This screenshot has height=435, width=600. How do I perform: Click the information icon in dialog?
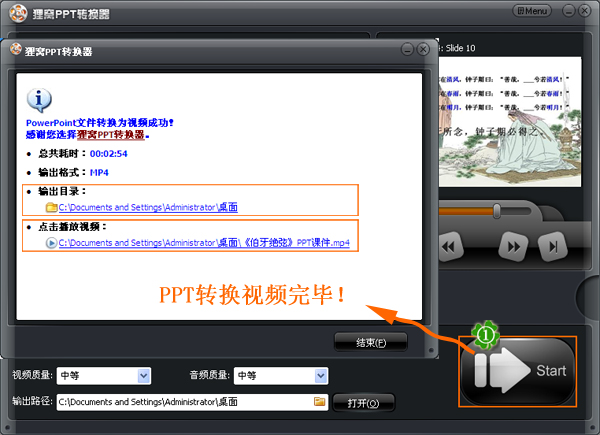coord(39,100)
